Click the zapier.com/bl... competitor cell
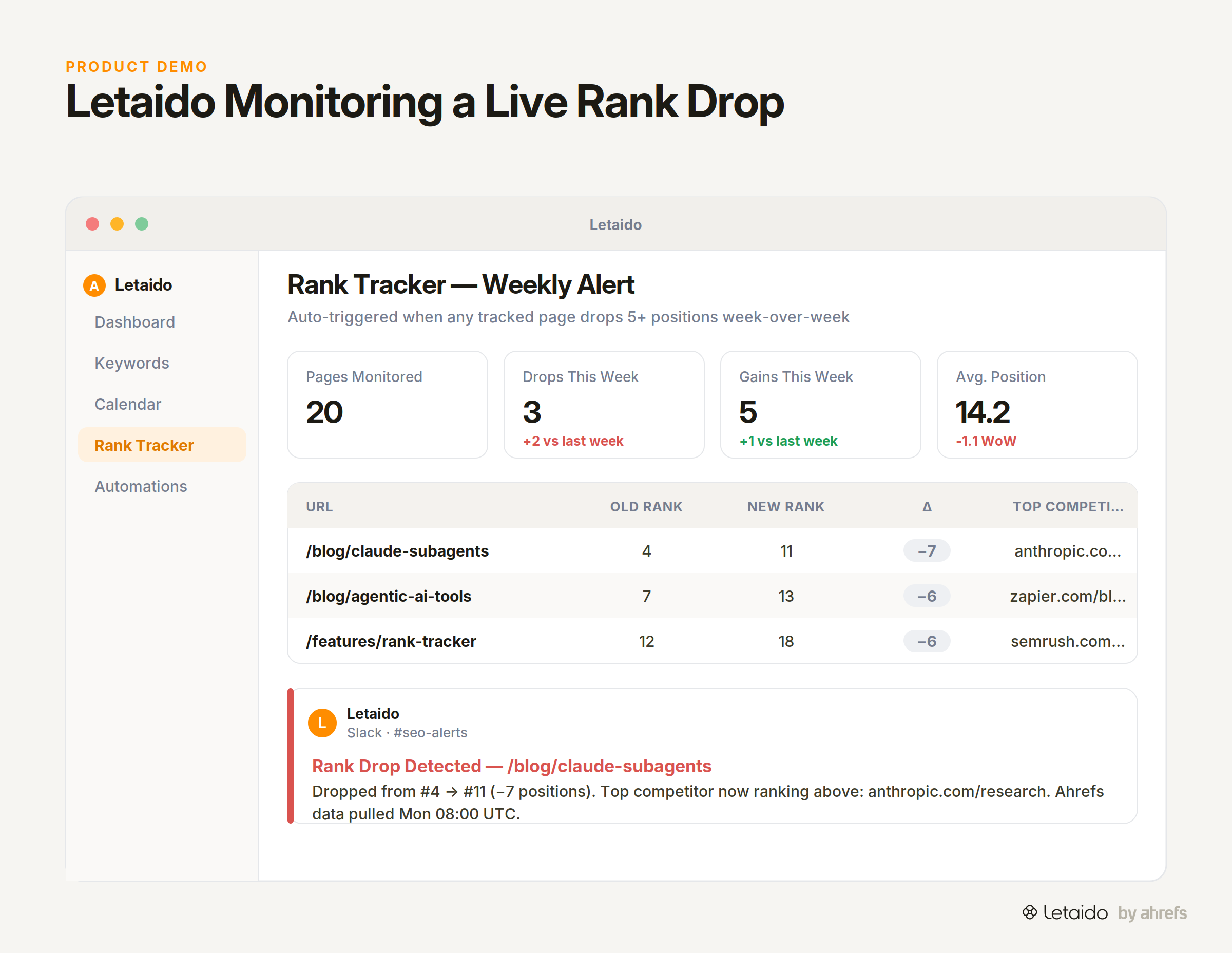Screen dimensions: 1232x953 pos(1068,597)
